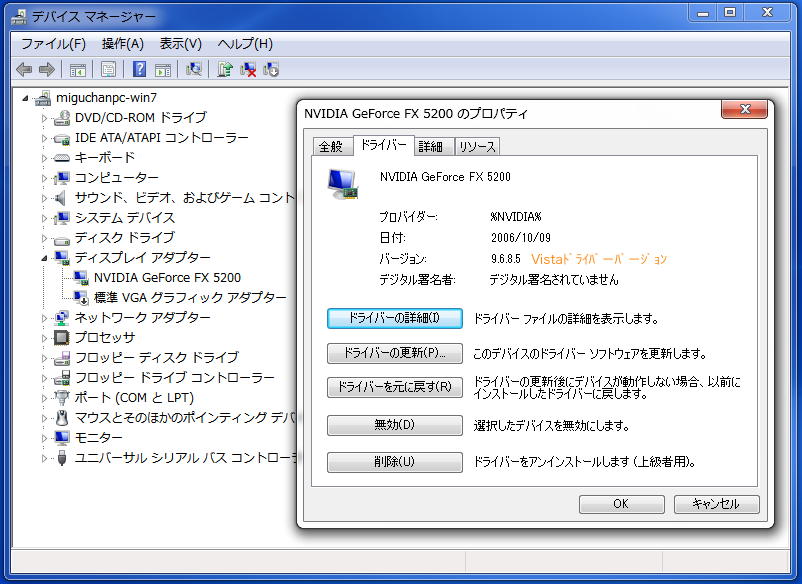The height and width of the screenshot is (584, 802).
Task: Click the Back arrow toolbar icon
Action: (x=24, y=69)
